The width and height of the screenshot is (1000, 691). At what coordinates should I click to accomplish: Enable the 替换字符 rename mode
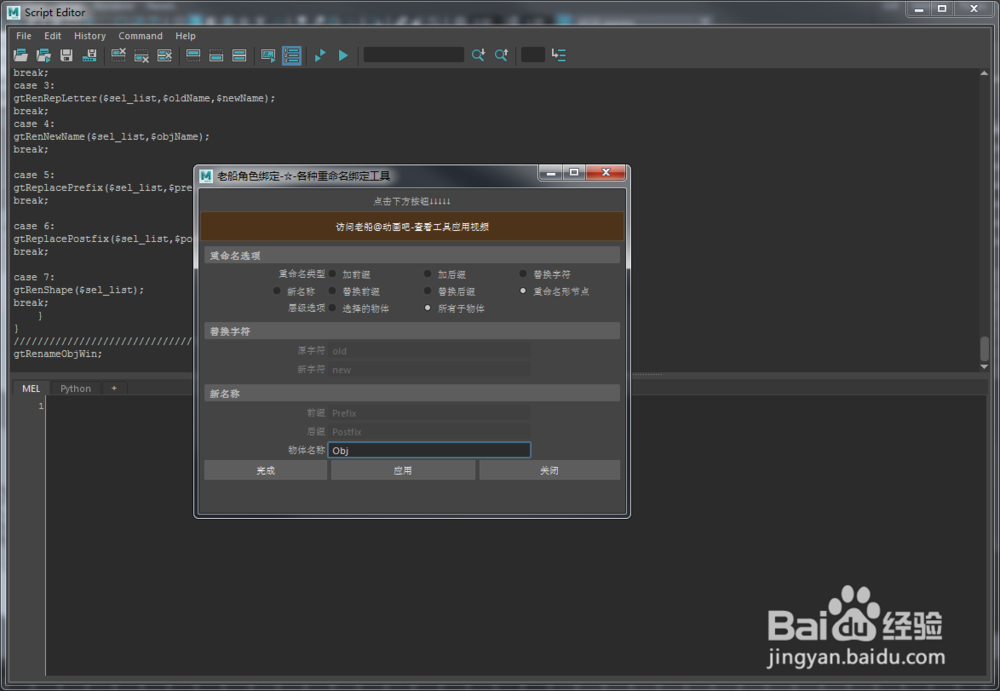click(522, 274)
